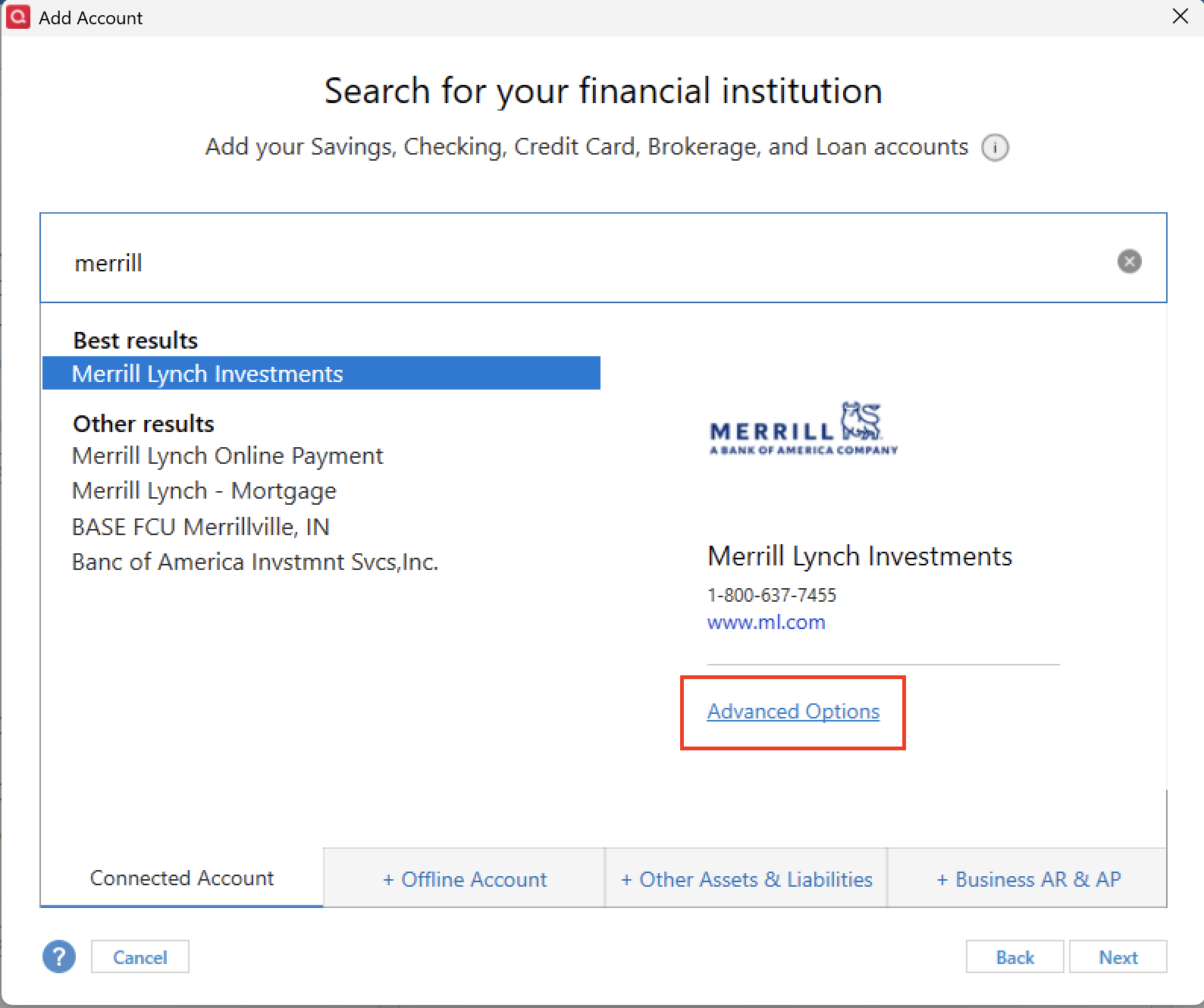Close the Add Account dialog
1204x1008 pixels.
pyautogui.click(x=1180, y=17)
